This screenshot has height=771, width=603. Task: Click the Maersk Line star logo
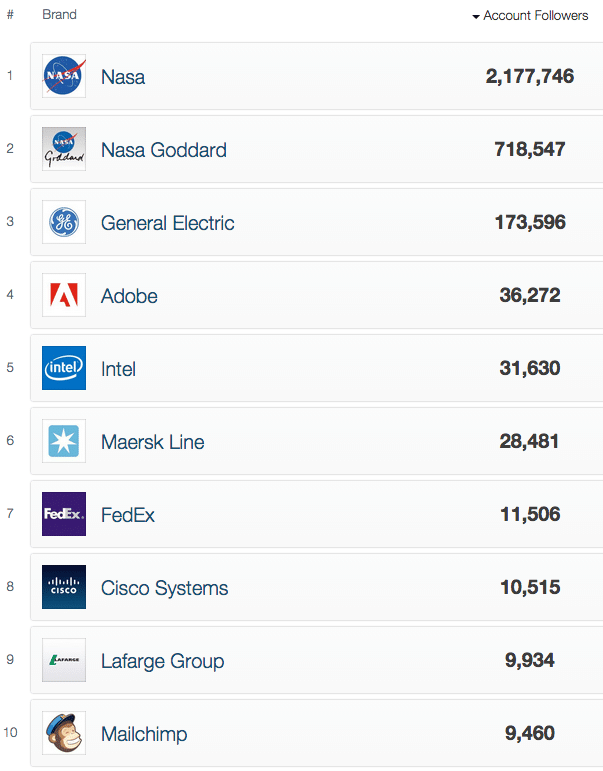pos(64,441)
